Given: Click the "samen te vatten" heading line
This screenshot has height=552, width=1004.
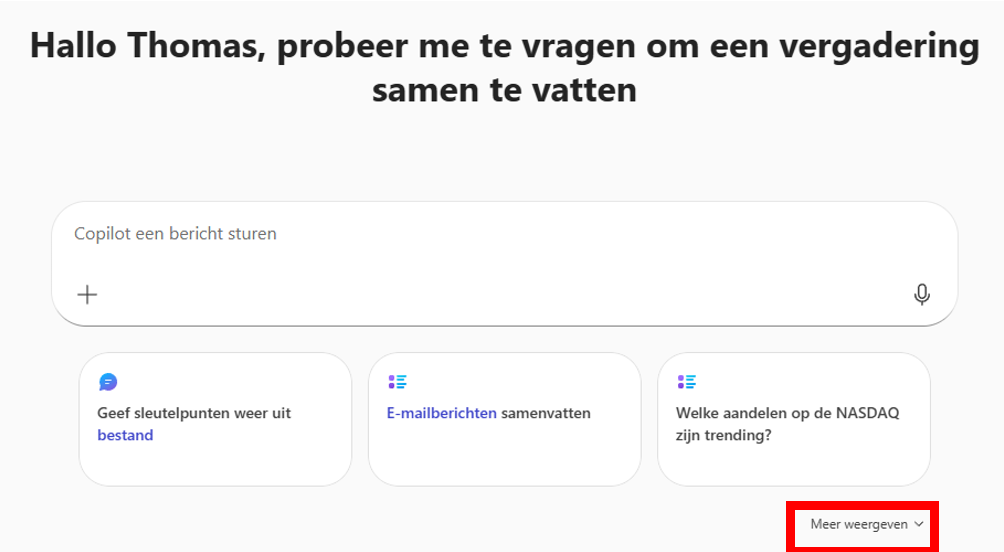Looking at the screenshot, I should (504, 92).
